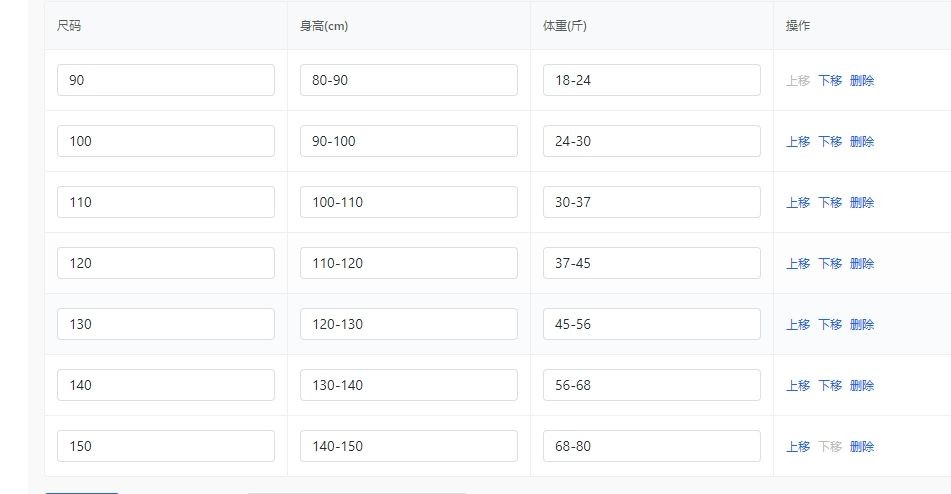Click the size input containing 150
This screenshot has height=494, width=951.
[x=165, y=446]
